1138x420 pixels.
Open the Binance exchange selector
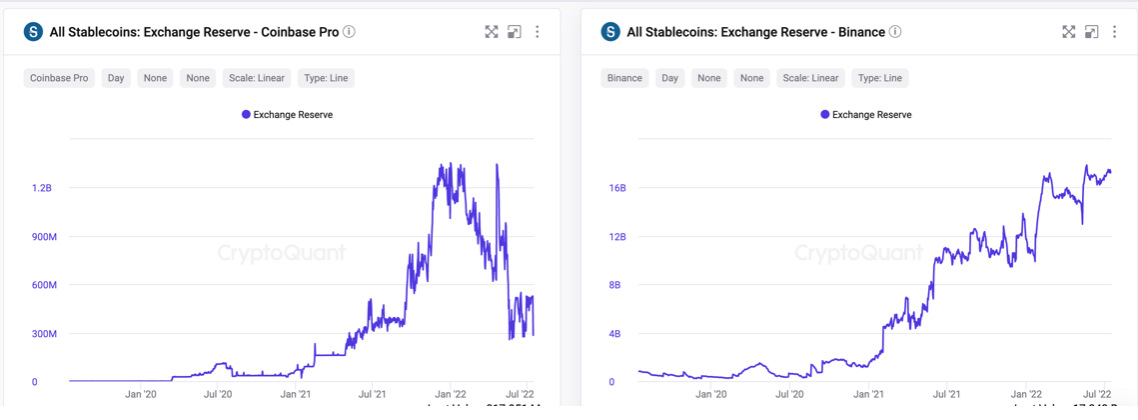coord(625,78)
